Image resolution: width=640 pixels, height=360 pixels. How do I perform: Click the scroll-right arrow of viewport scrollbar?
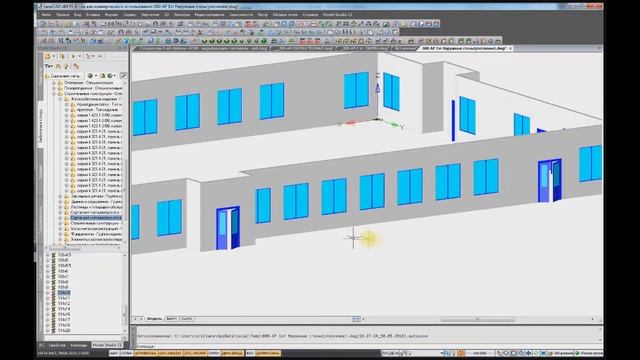click(593, 319)
